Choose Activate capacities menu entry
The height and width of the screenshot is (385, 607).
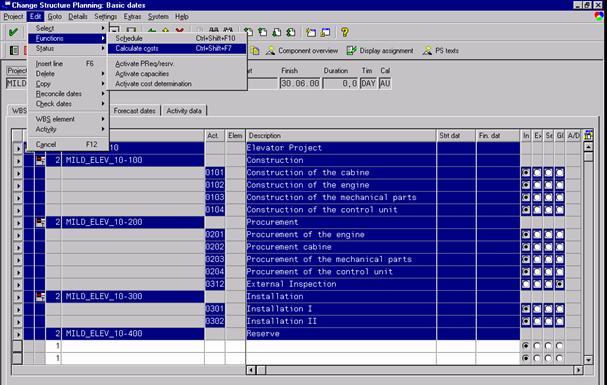tap(177, 74)
